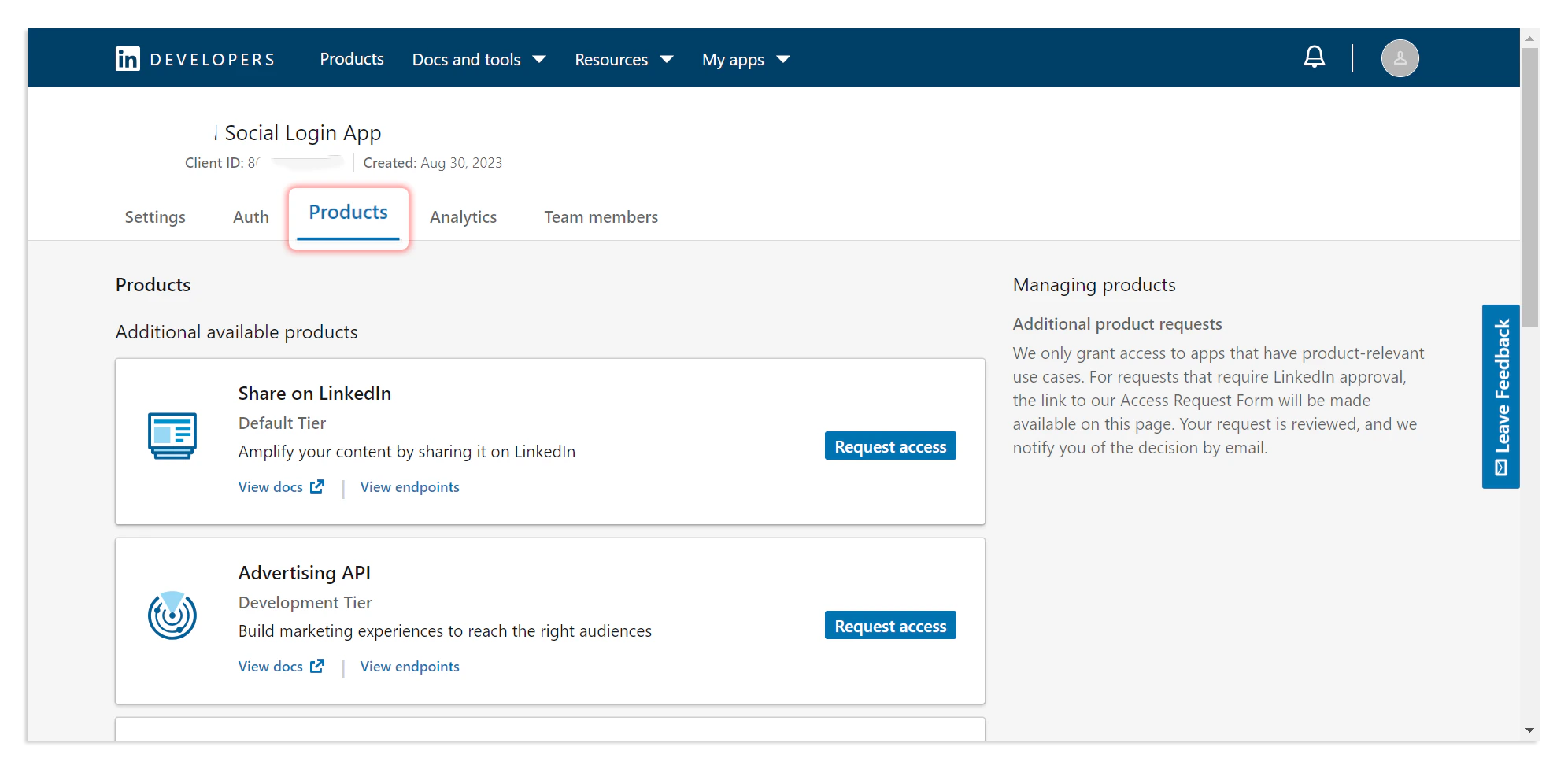The width and height of the screenshot is (1568, 769).
Task: Select the Settings tab
Action: [154, 216]
